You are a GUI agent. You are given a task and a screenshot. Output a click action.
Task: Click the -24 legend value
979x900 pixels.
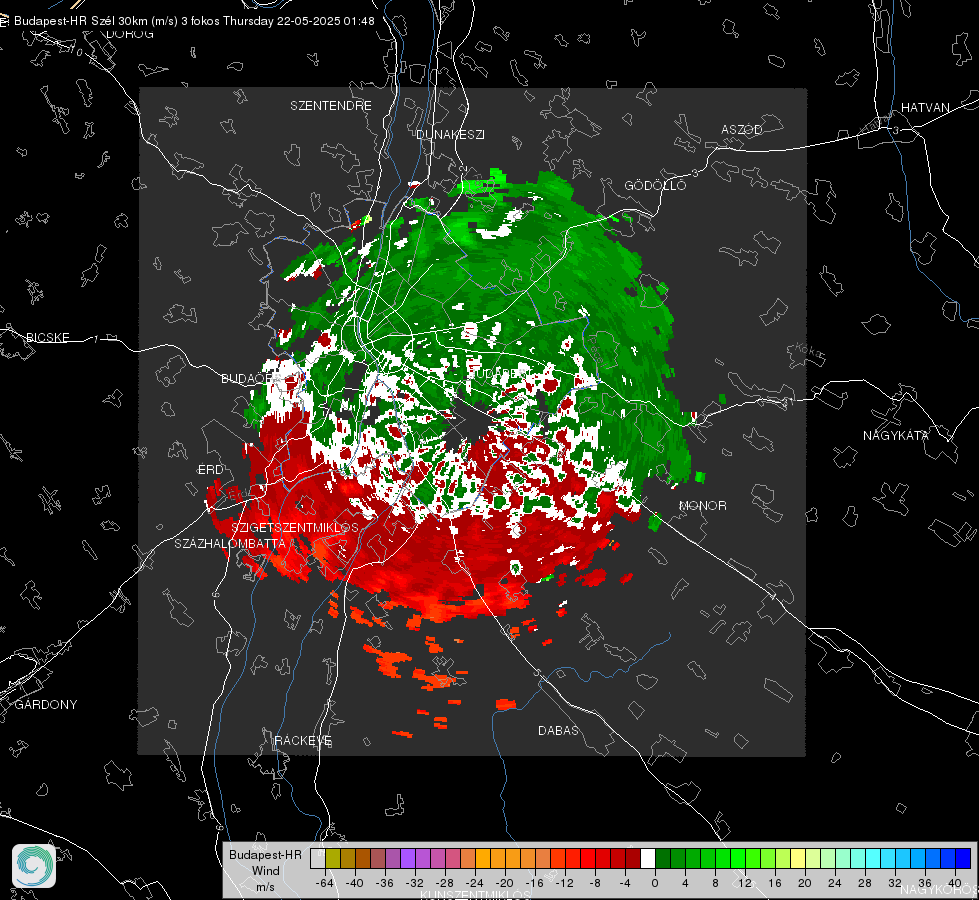[x=475, y=883]
